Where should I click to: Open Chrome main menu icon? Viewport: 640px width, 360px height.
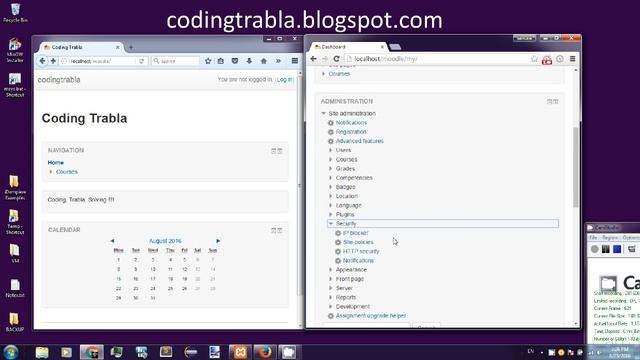573,59
